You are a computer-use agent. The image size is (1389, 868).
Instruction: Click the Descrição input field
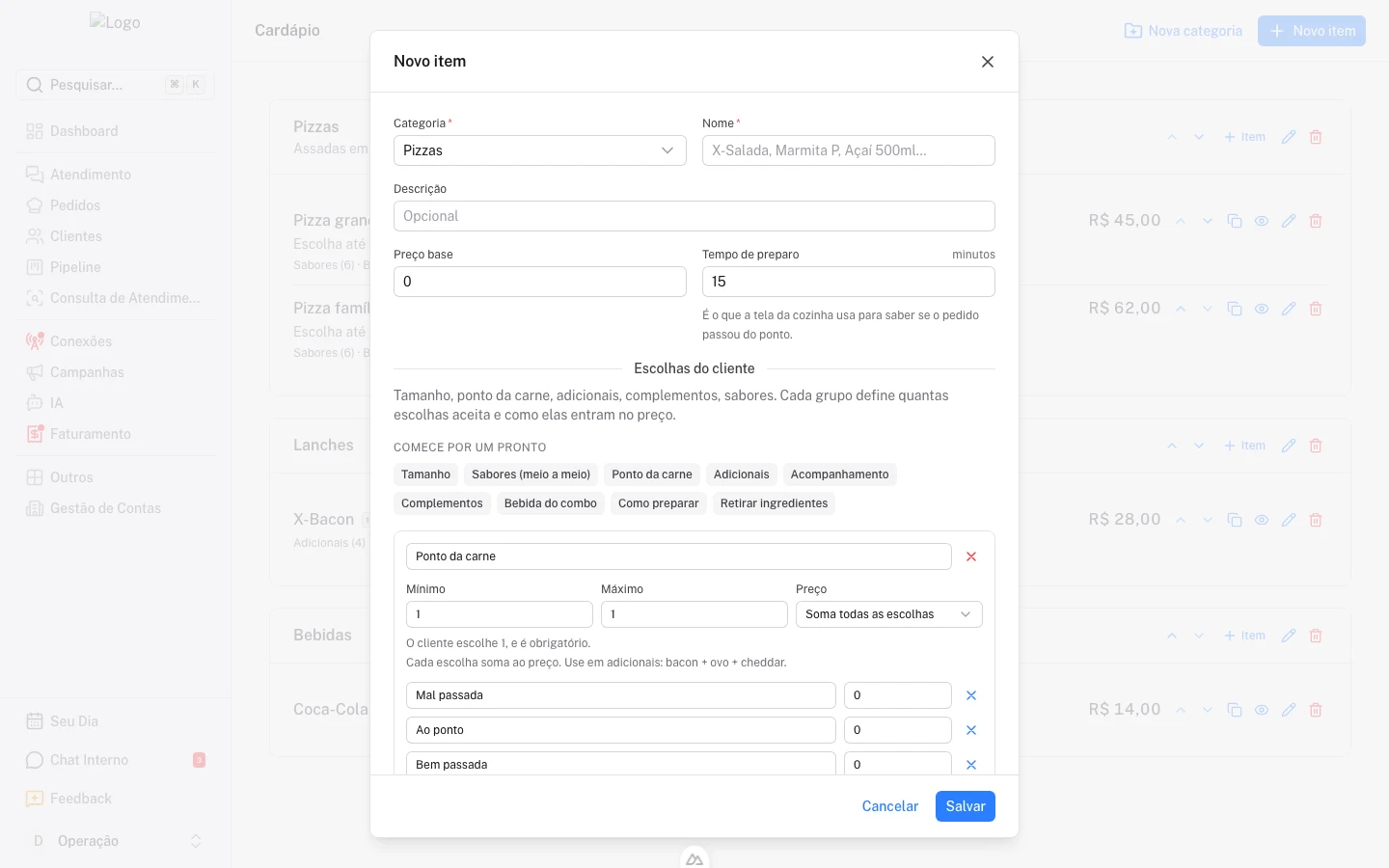(694, 216)
